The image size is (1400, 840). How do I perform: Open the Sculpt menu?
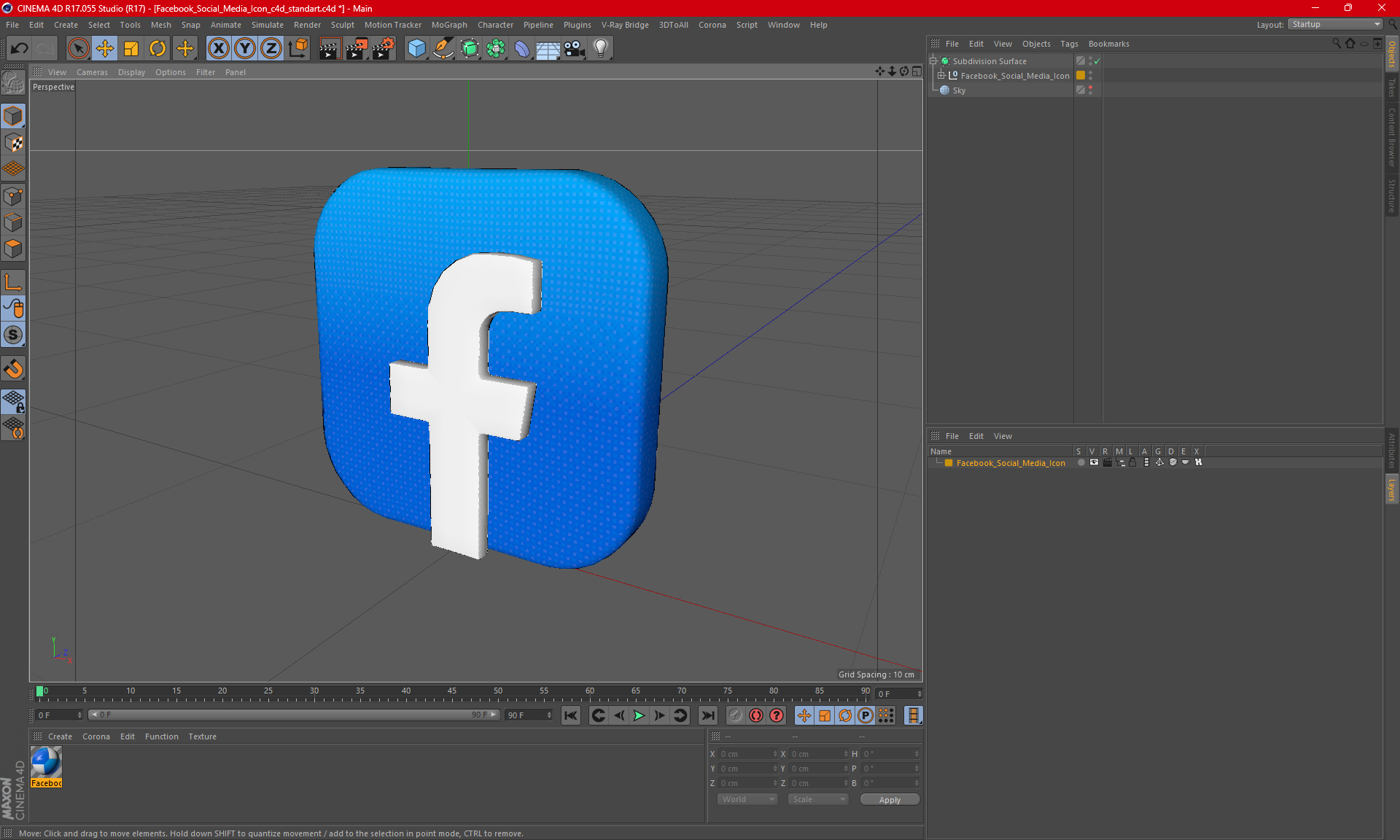[x=342, y=25]
